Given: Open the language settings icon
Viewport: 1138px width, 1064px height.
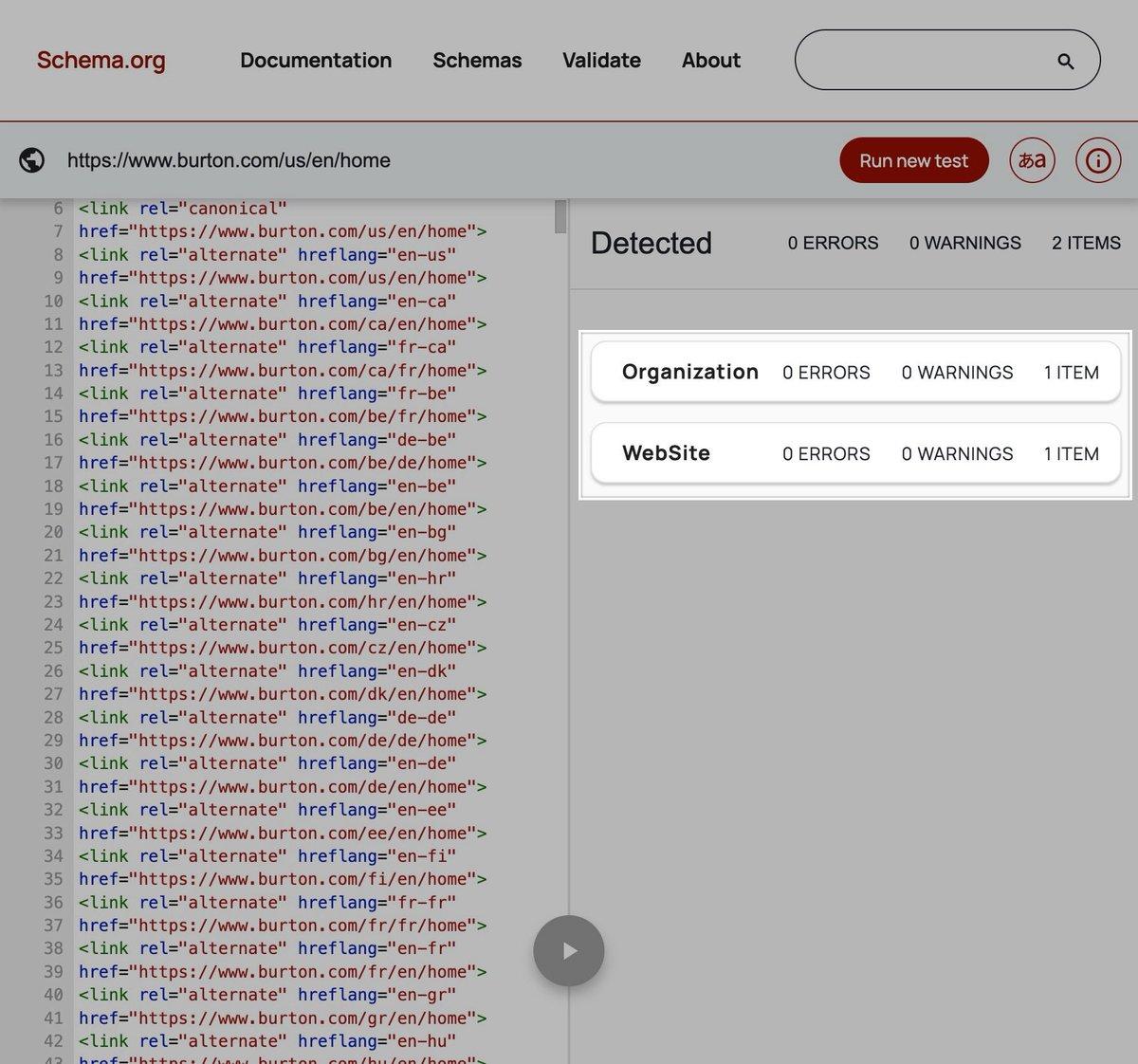Looking at the screenshot, I should point(1031,160).
